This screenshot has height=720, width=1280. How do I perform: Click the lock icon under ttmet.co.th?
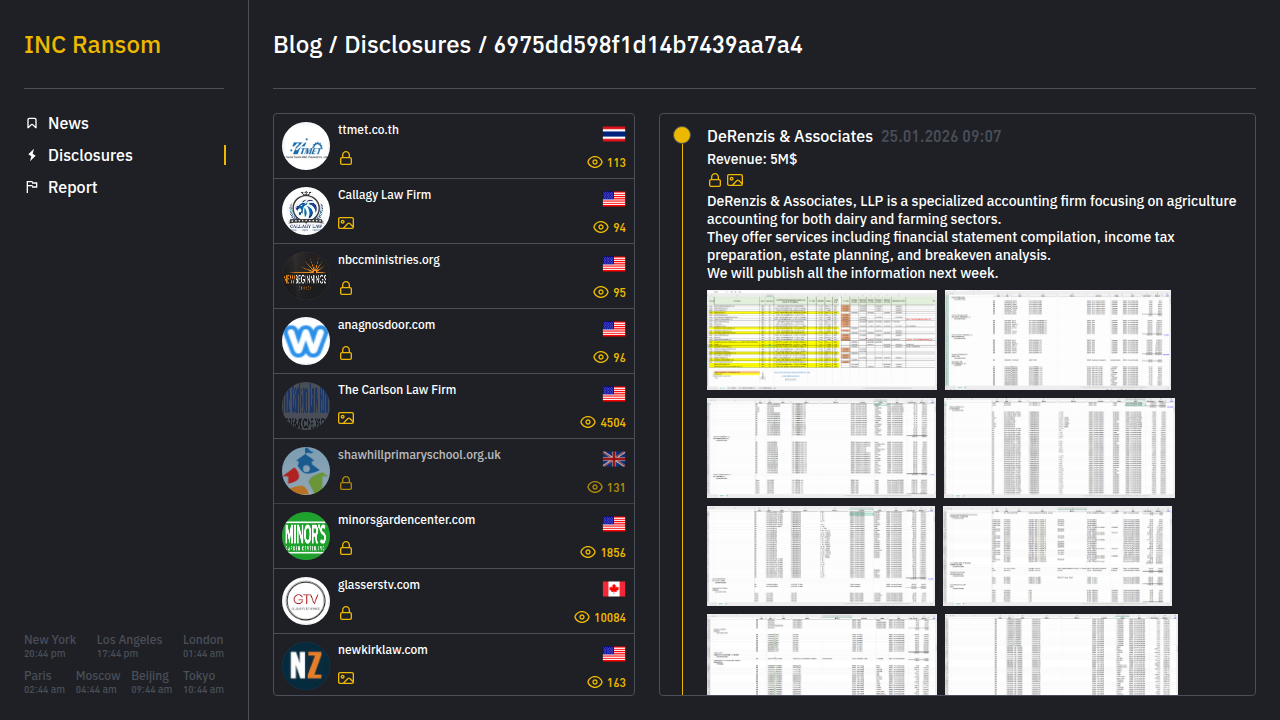point(346,158)
